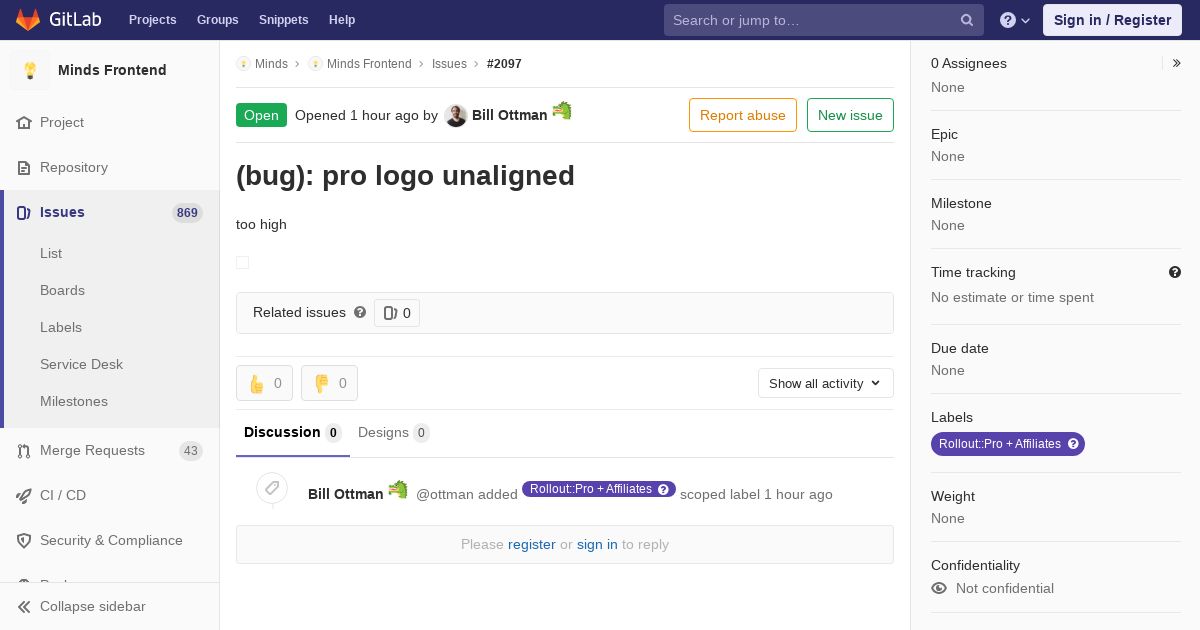Open Milestones in the sidebar

[x=74, y=401]
